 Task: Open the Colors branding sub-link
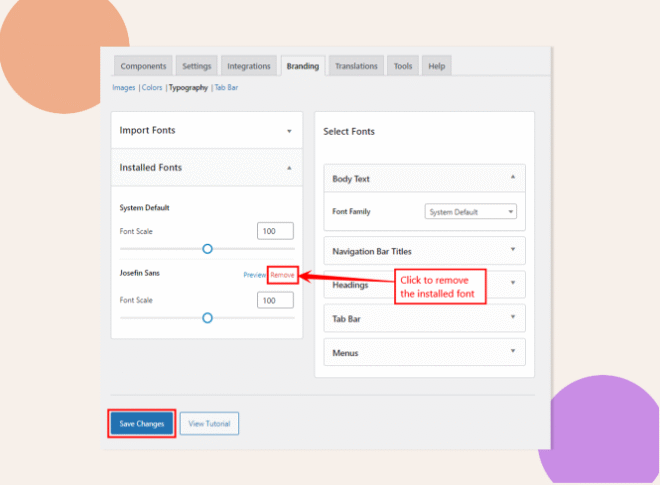(x=152, y=88)
